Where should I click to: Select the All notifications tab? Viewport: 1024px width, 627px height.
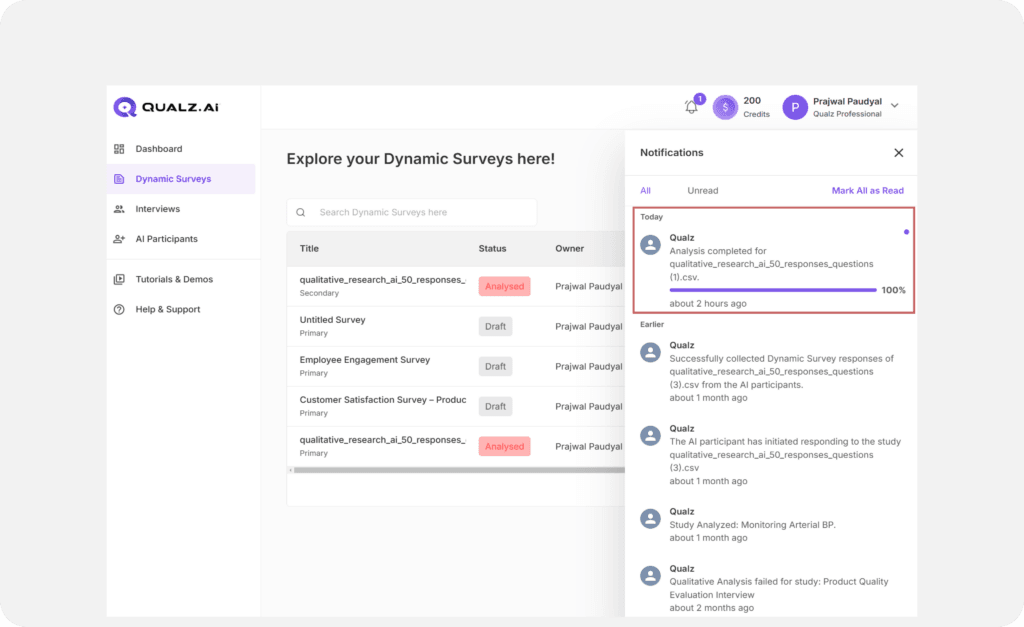pyautogui.click(x=645, y=191)
